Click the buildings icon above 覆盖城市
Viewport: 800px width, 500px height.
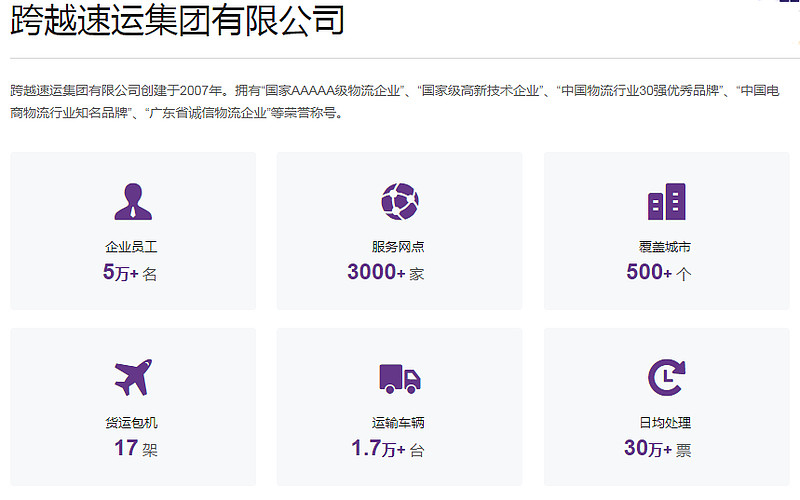click(667, 202)
